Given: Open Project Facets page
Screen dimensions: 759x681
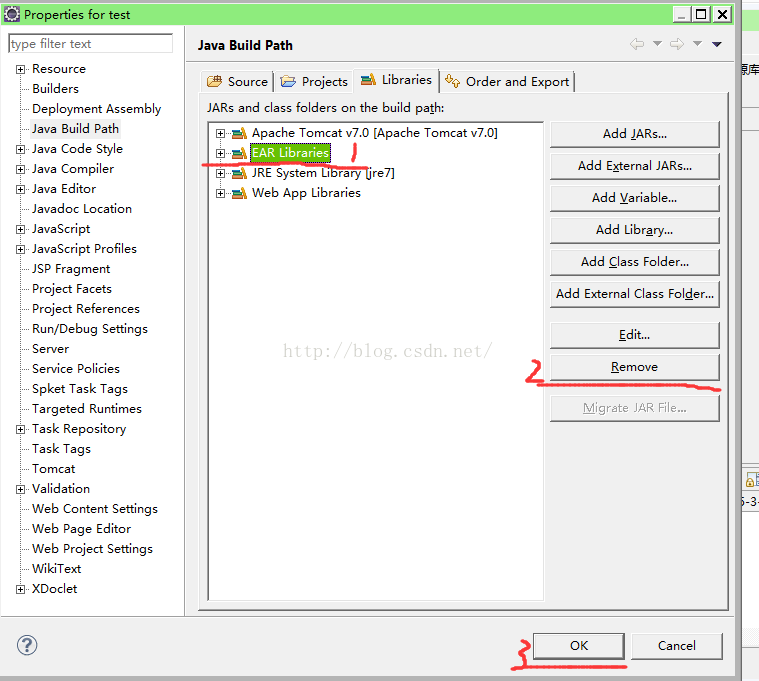Looking at the screenshot, I should pyautogui.click(x=72, y=289).
